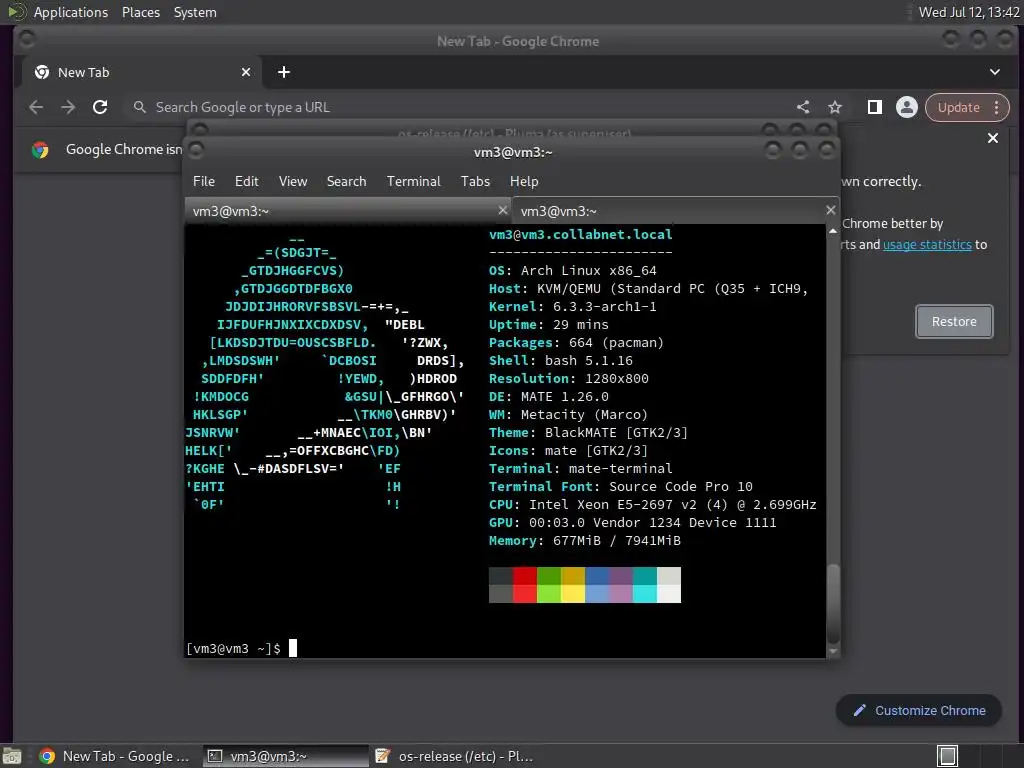1024x768 pixels.
Task: Click the terminal scrollbar up arrow
Action: point(833,231)
